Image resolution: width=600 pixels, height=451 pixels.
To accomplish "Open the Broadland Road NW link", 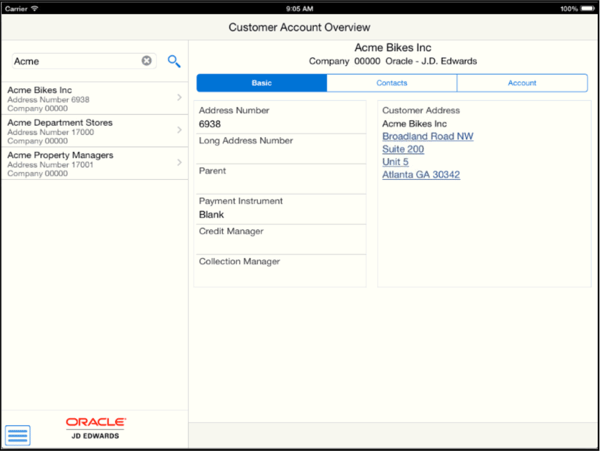I will click(x=428, y=137).
